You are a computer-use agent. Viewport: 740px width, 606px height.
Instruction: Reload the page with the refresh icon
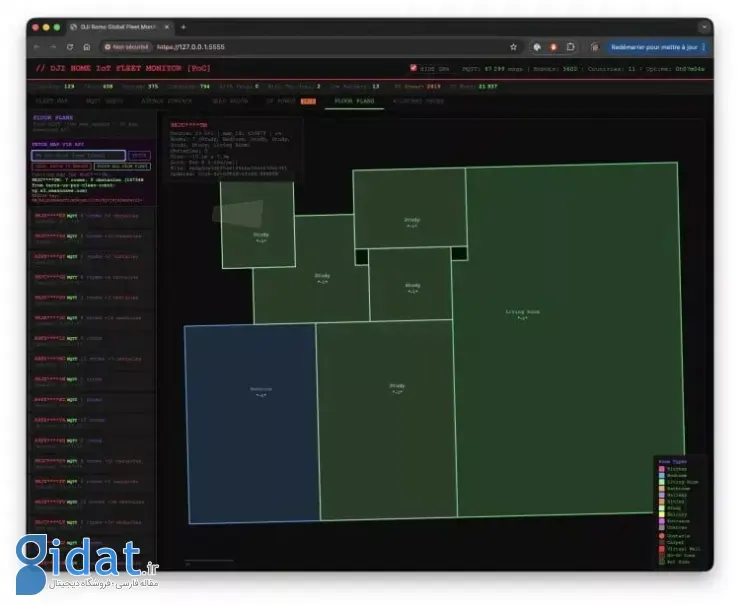70,47
